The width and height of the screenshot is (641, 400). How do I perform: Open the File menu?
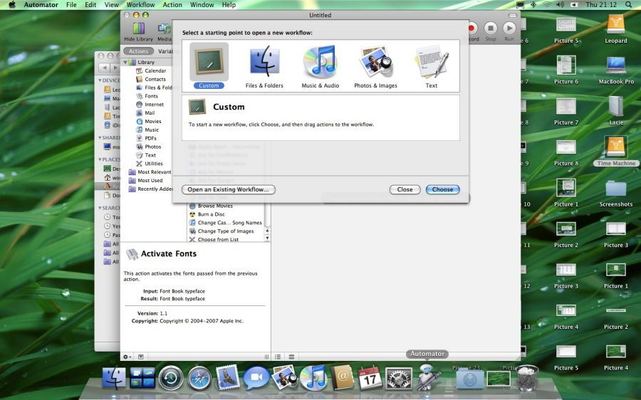pyautogui.click(x=71, y=5)
